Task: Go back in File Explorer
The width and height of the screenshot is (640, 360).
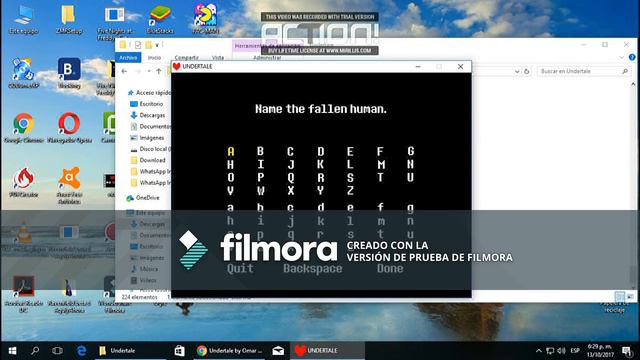Action: pos(124,71)
